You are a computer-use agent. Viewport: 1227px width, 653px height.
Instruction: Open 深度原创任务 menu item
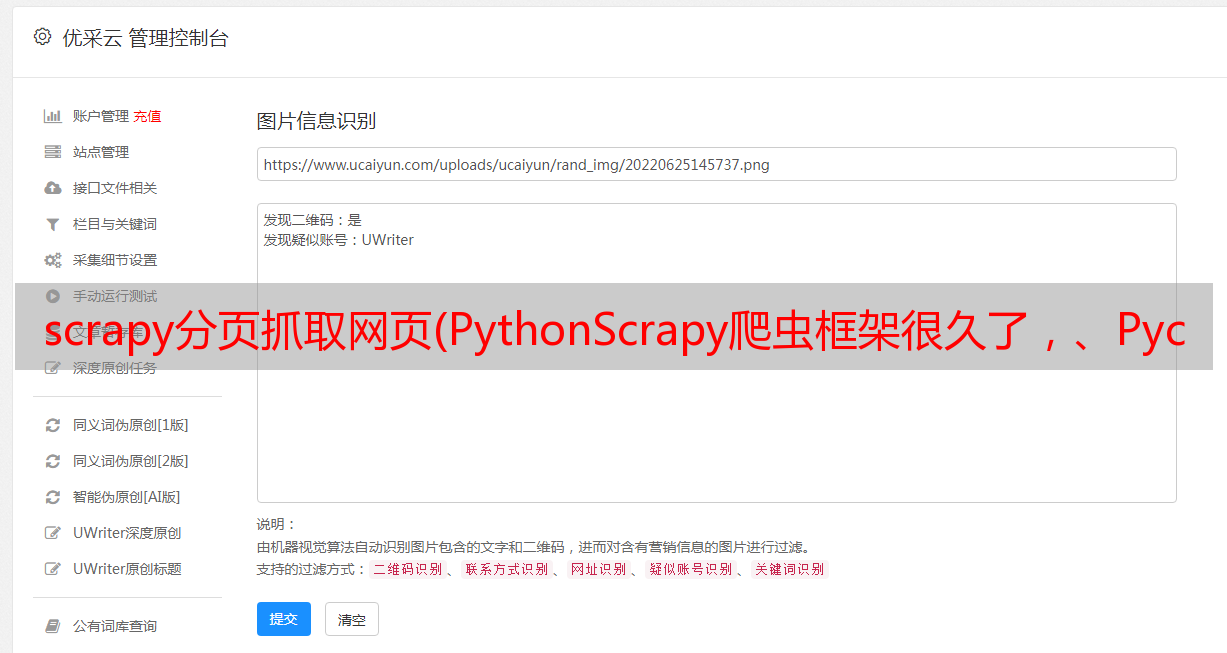pos(115,368)
